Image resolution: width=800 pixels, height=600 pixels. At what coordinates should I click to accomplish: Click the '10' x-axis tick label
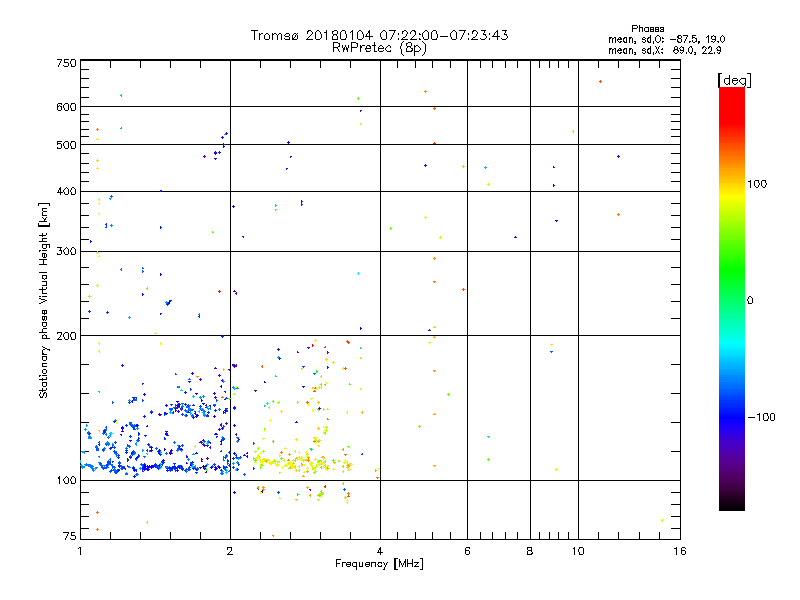(578, 551)
